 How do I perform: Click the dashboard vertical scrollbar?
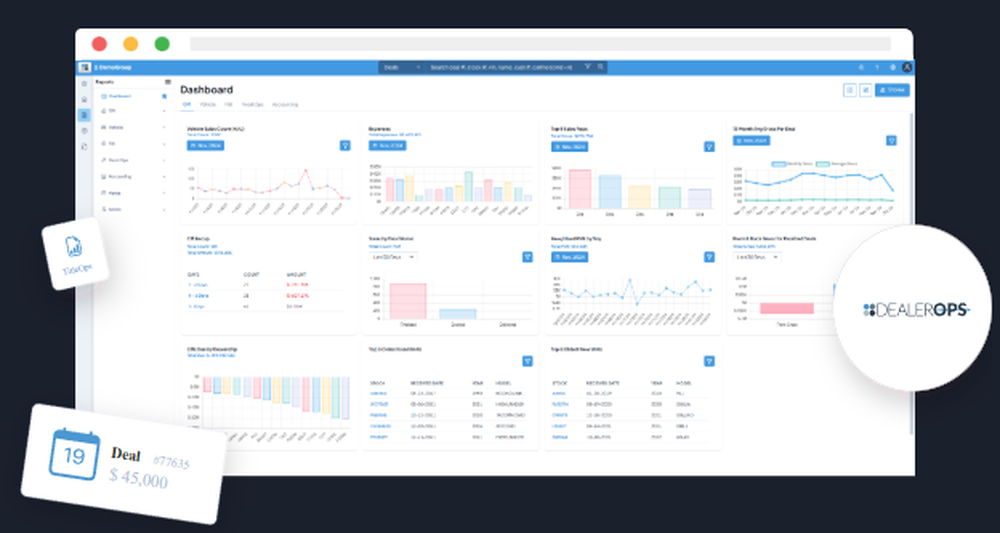tap(912, 274)
